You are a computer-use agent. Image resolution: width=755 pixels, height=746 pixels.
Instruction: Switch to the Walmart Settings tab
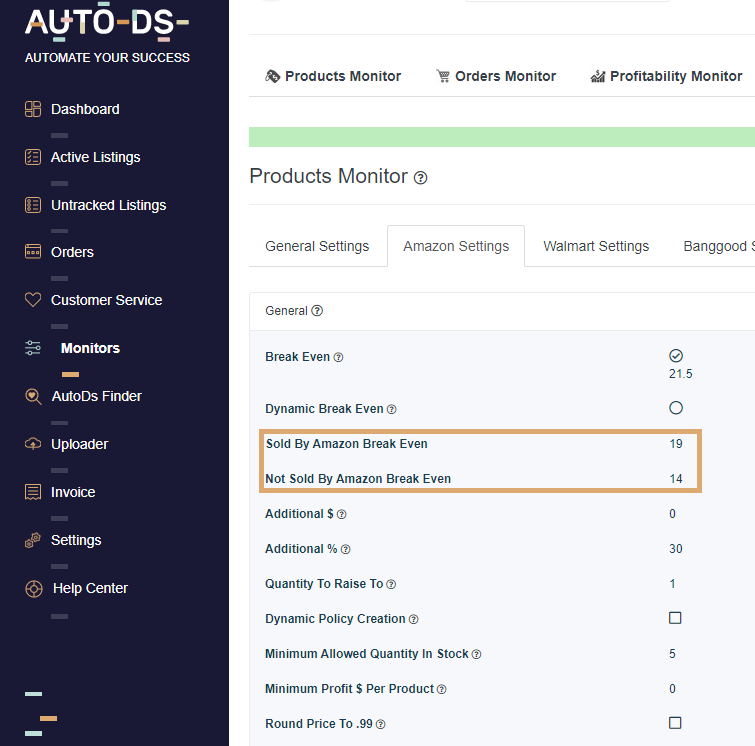tap(596, 246)
